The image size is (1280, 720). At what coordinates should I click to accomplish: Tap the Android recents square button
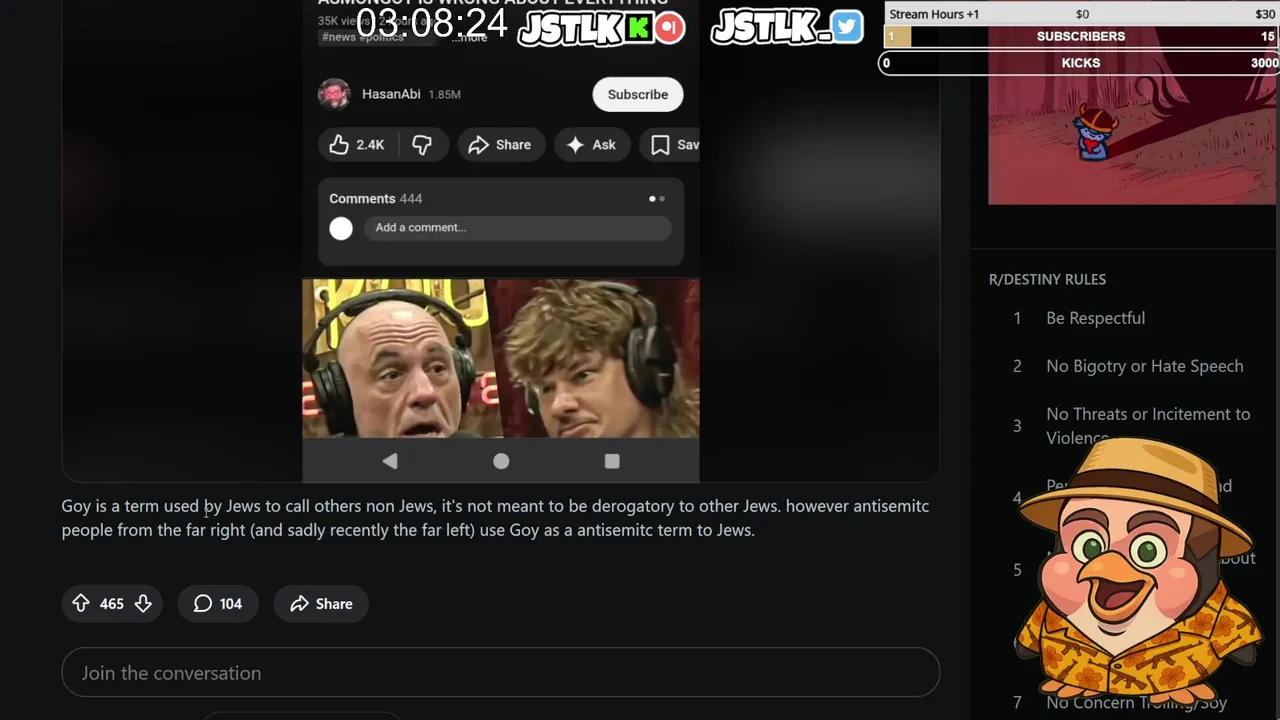(612, 461)
